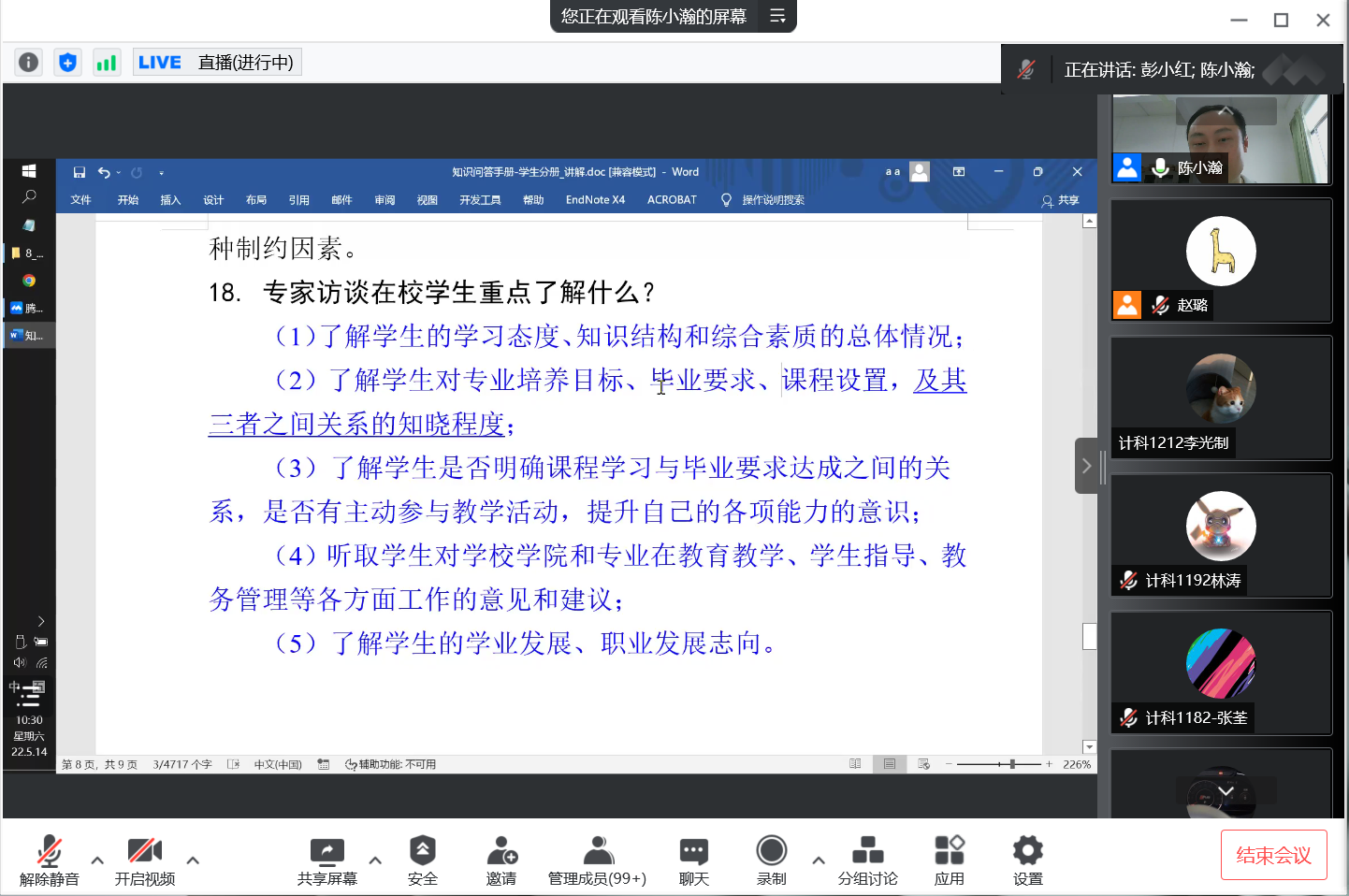The width and height of the screenshot is (1349, 896).
Task: Expand the record options arrow
Action: coord(819,860)
